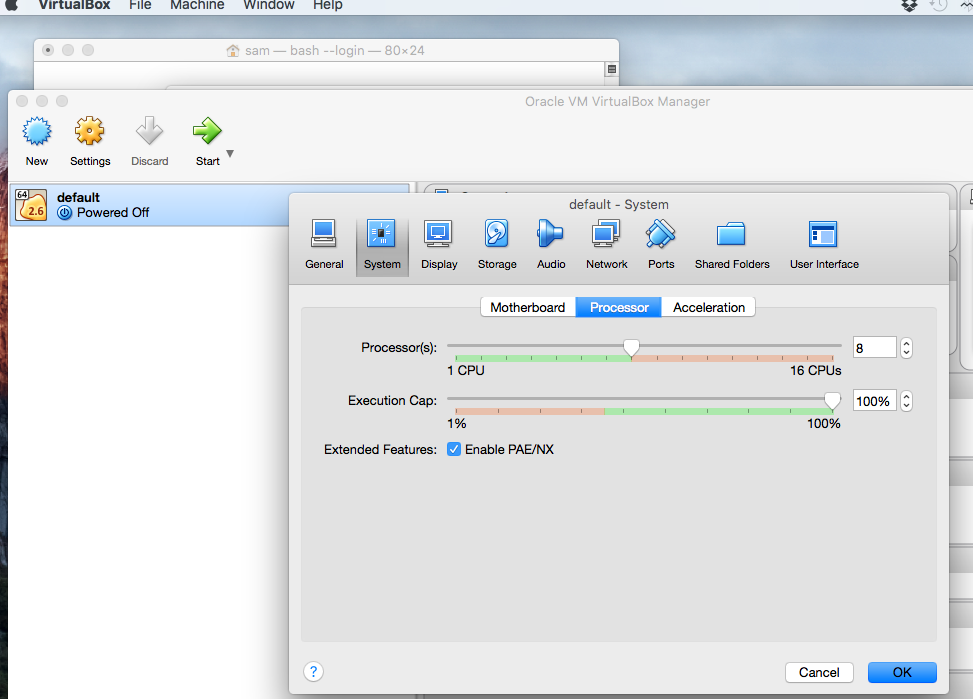Click the Discard toolbar icon
This screenshot has width=973, height=699.
pyautogui.click(x=150, y=131)
